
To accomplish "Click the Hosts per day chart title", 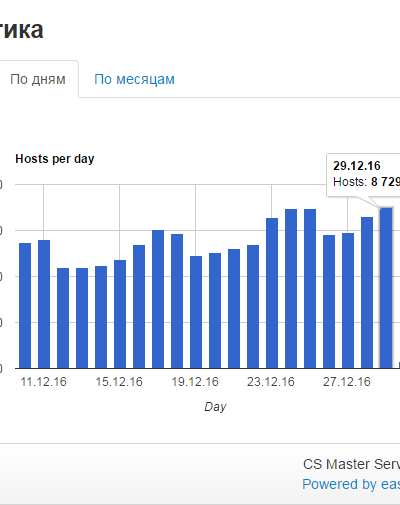I will click(55, 159).
